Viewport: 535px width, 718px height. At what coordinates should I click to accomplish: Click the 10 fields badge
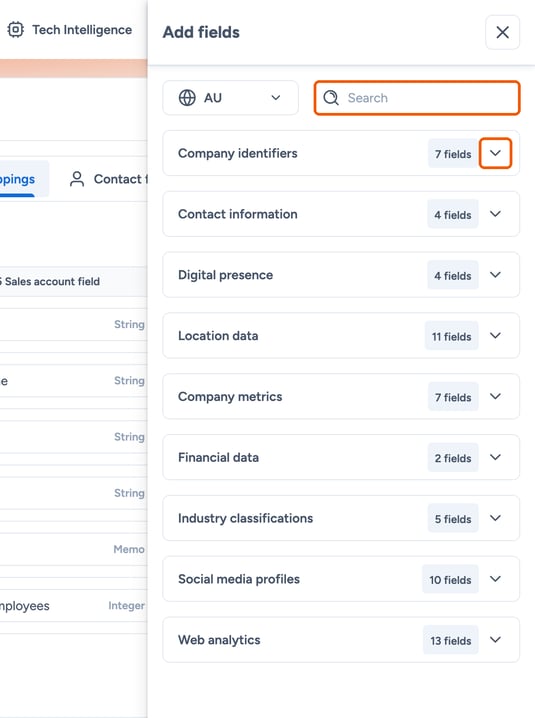(450, 580)
